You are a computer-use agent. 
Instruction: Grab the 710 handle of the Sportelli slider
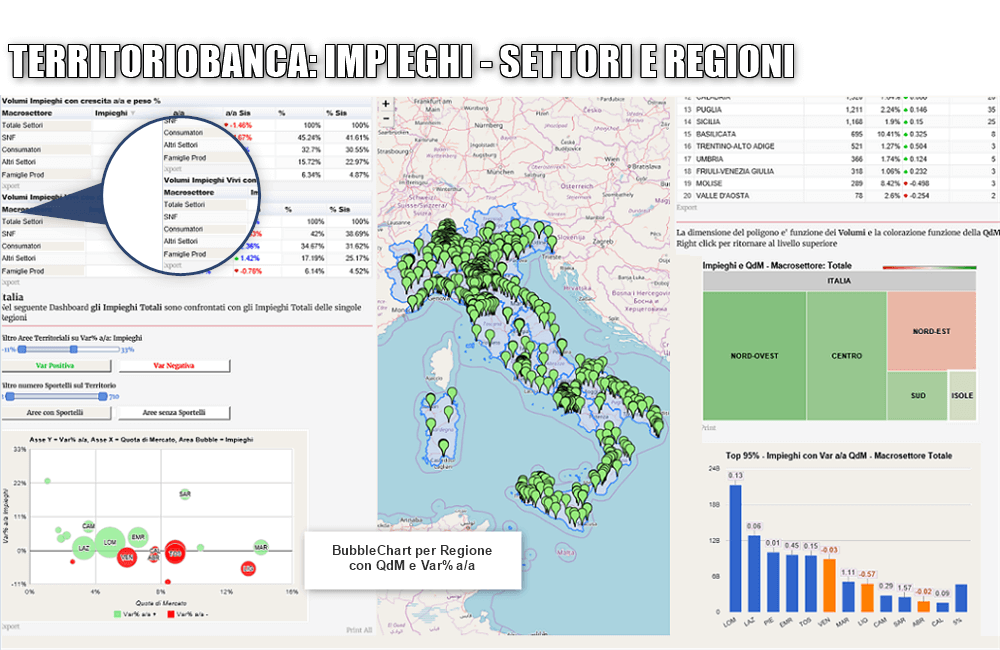[x=103, y=397]
